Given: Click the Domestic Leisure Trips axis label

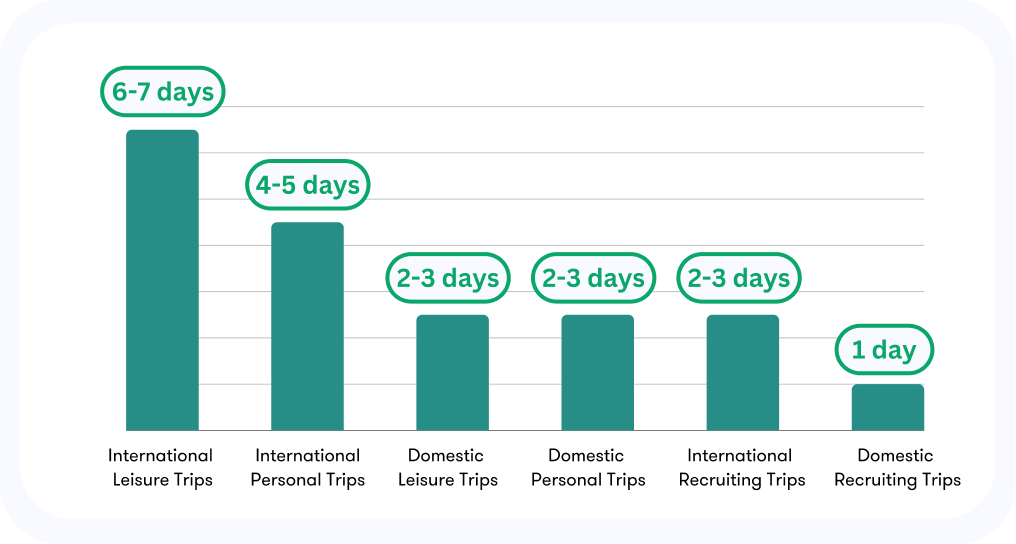Looking at the screenshot, I should [447, 468].
